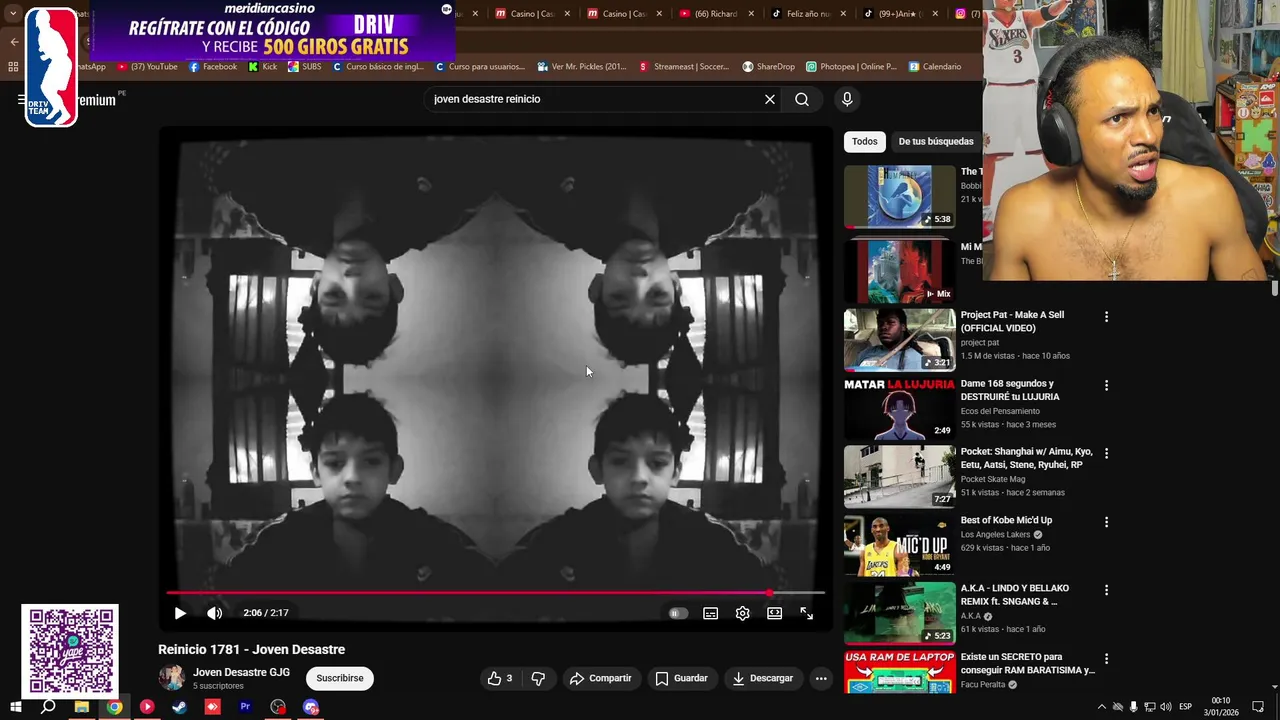Toggle subtitles on the video player
The image size is (1280, 720).
pyautogui.click(x=710, y=613)
